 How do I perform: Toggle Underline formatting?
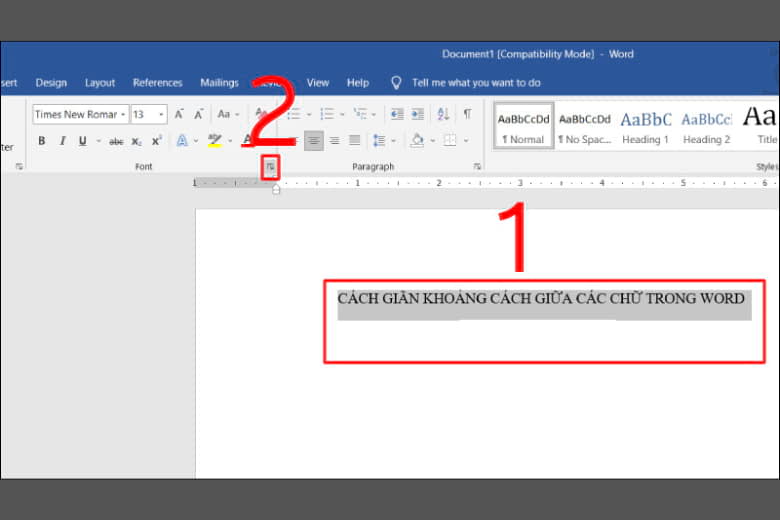pyautogui.click(x=83, y=141)
